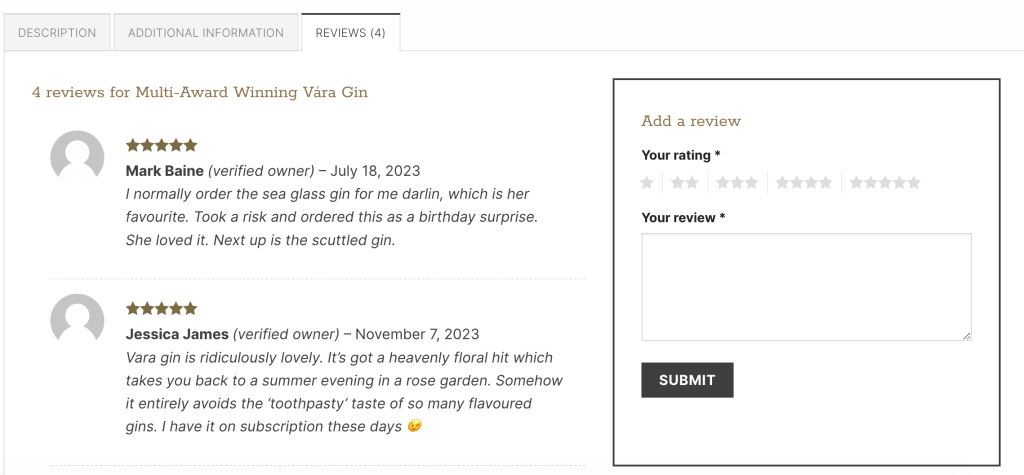Click the Jessica James reviewer name

click(177, 335)
